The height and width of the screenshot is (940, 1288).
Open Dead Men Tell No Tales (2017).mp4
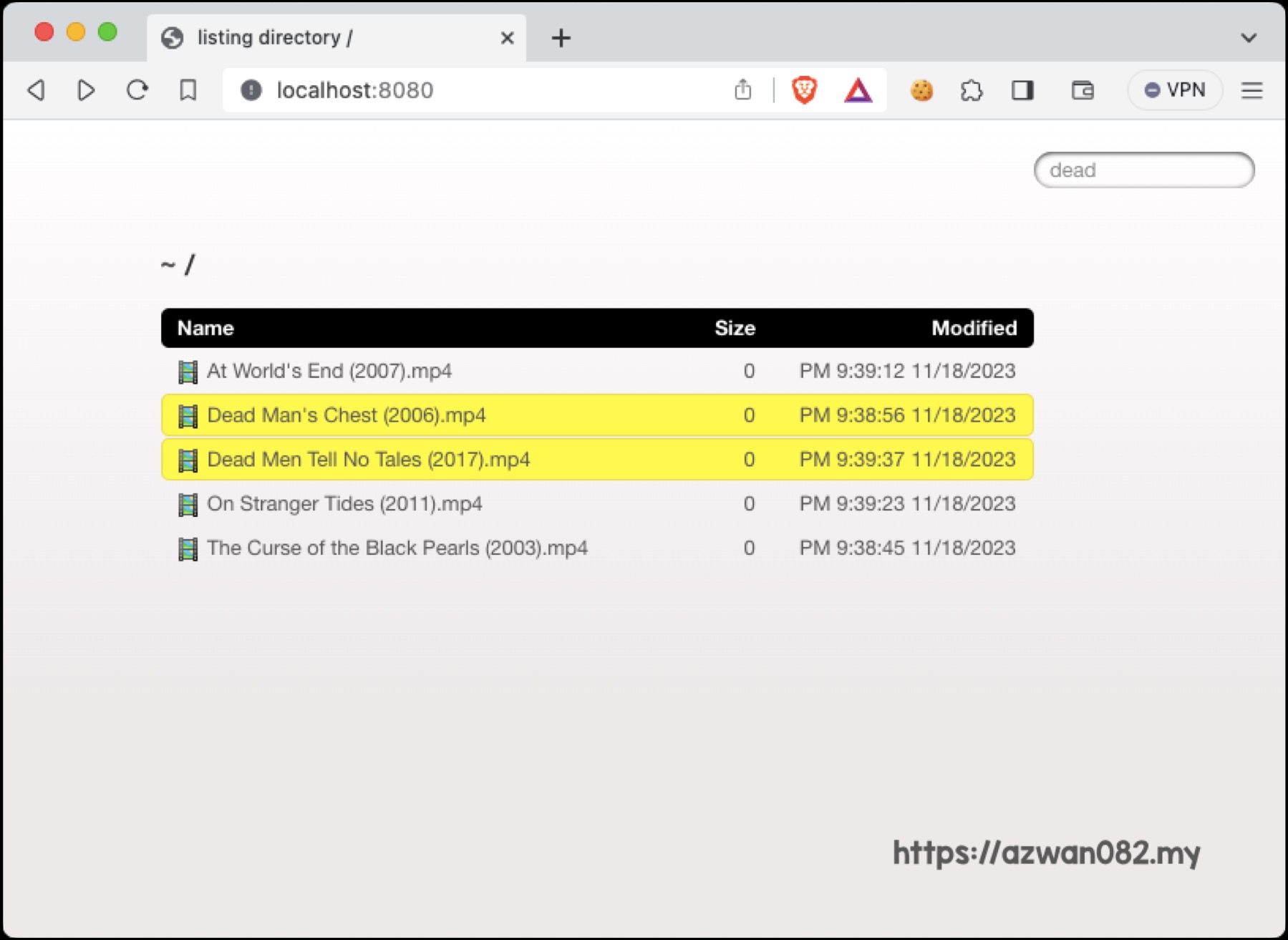369,460
